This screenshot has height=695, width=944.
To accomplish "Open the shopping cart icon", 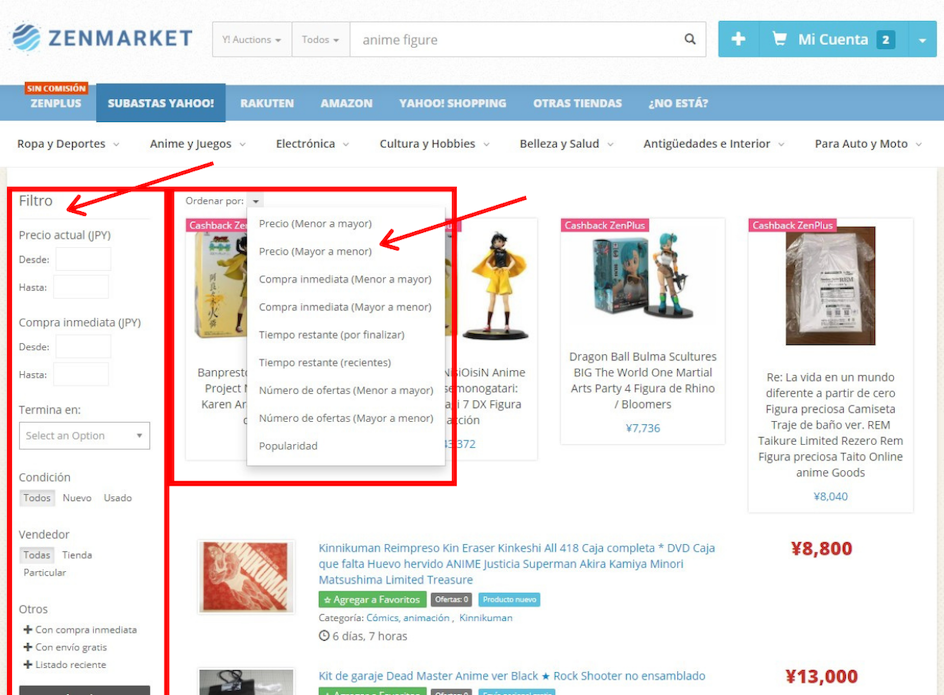I will (x=779, y=39).
